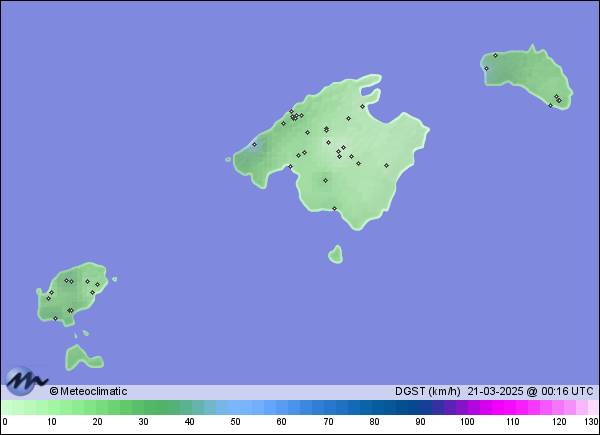Pick the purple swatch above the 100 label

pyautogui.click(x=466, y=407)
